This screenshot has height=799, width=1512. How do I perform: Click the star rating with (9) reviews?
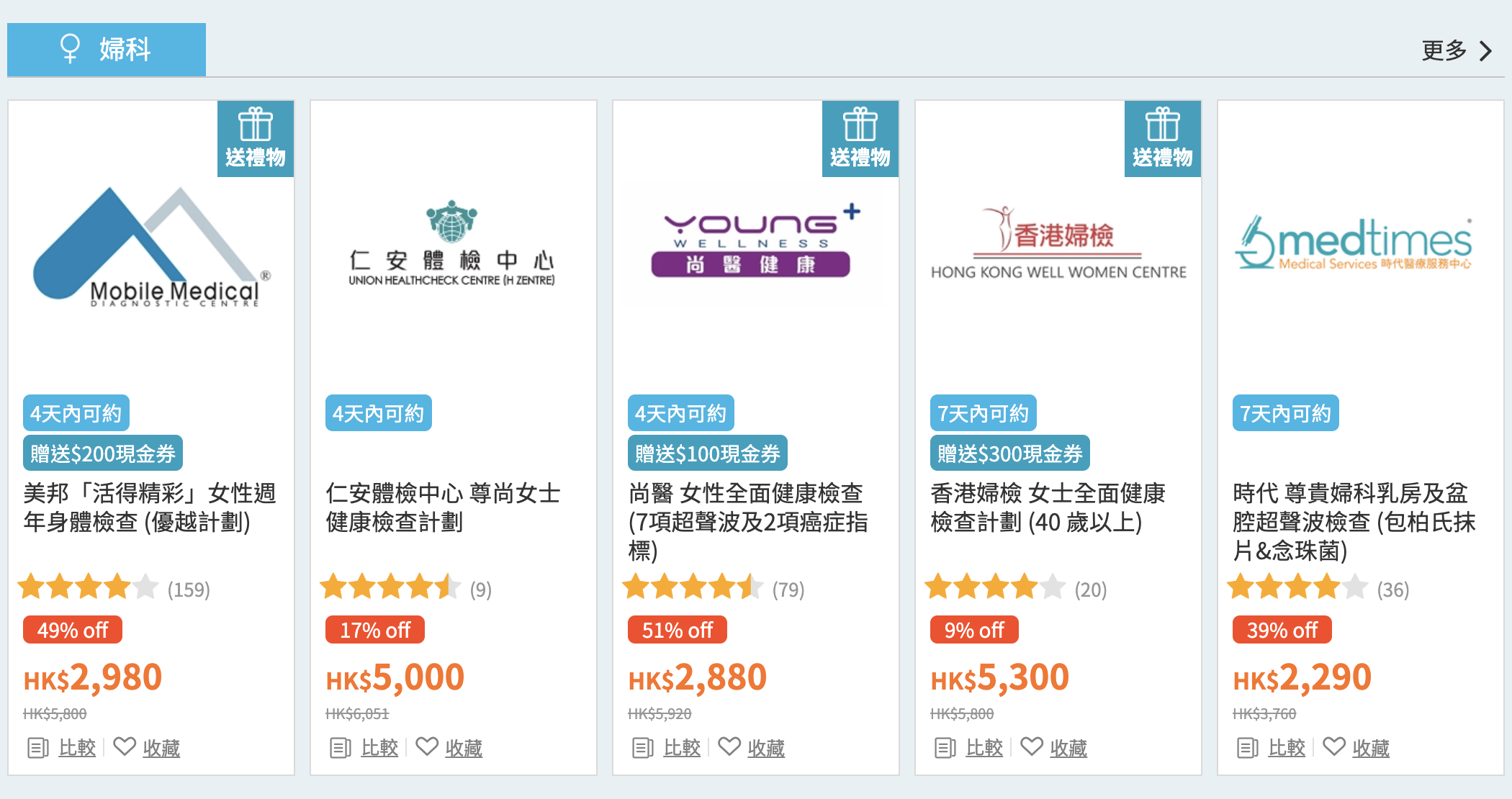[390, 587]
